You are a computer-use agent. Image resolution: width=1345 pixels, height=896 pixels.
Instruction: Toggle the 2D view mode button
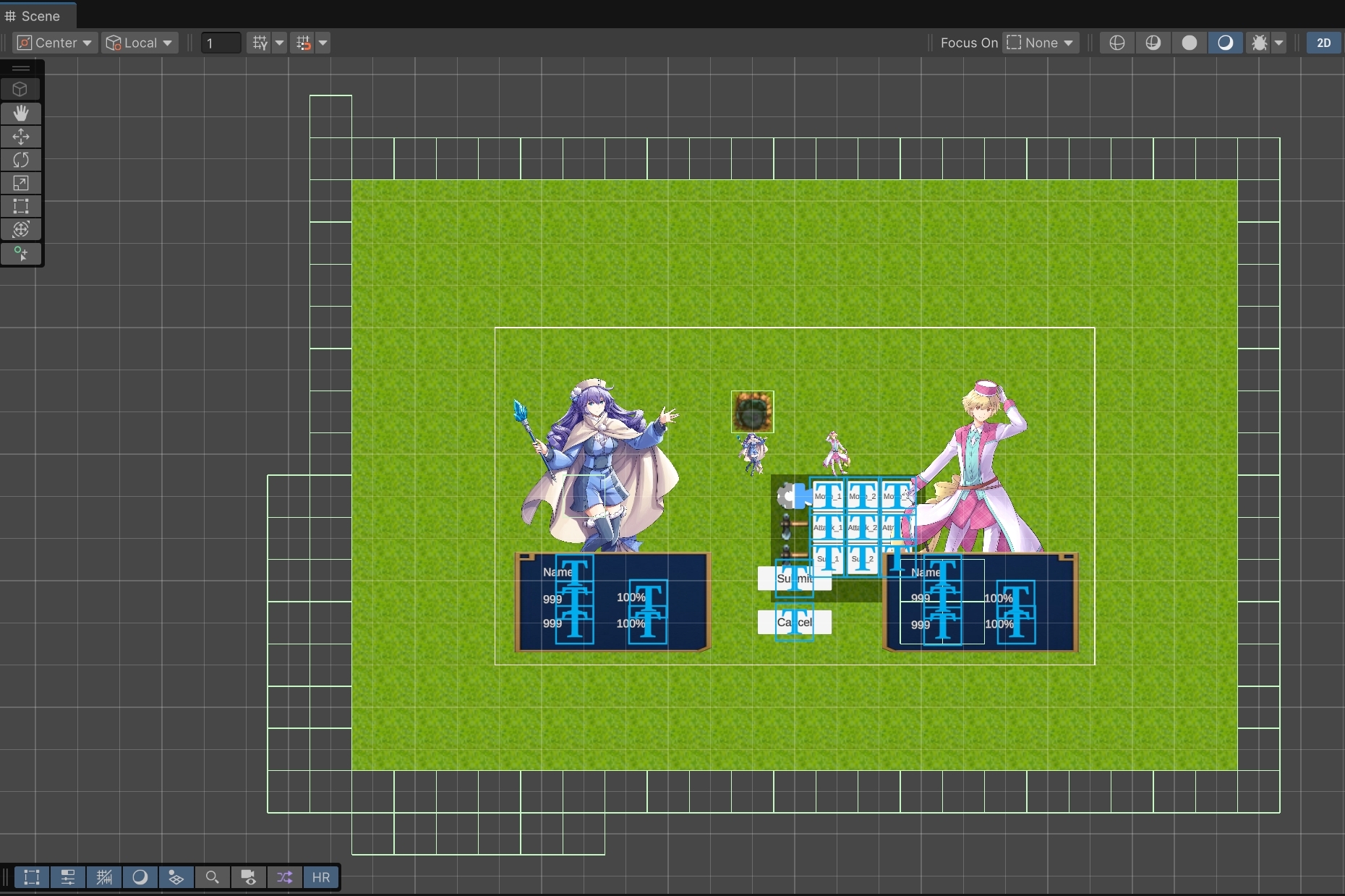(1323, 43)
